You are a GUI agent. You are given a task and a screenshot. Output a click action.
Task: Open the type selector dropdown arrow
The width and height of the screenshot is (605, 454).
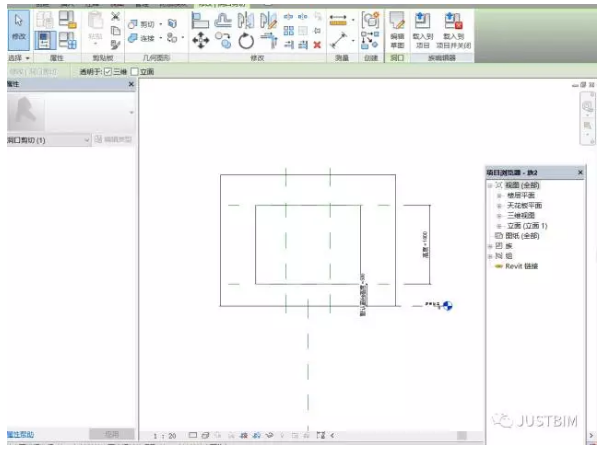(132, 113)
